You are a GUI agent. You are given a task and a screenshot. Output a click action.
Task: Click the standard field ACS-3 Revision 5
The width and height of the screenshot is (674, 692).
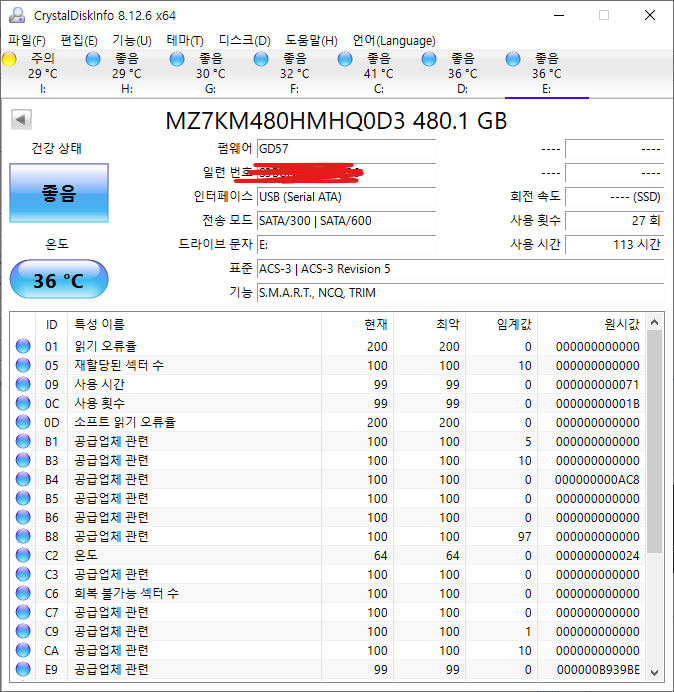click(x=460, y=269)
